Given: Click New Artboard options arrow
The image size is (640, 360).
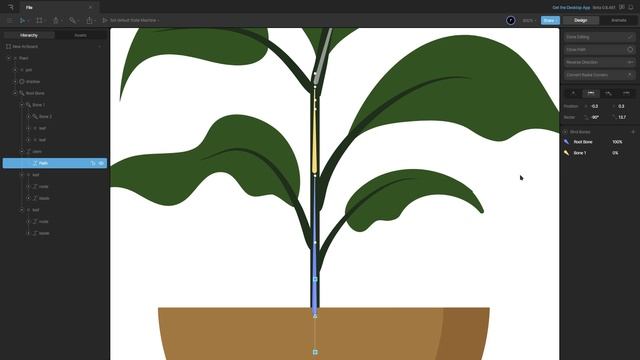Looking at the screenshot, I should (100, 47).
